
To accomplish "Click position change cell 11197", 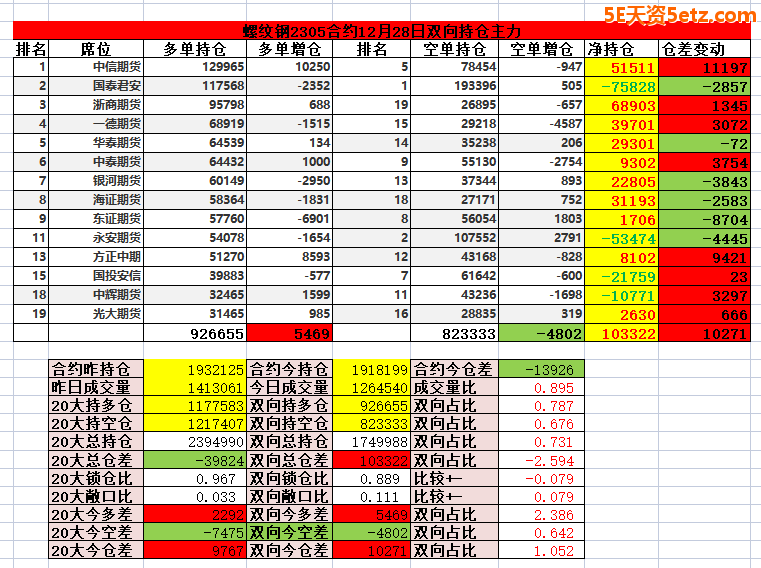I will (x=704, y=67).
